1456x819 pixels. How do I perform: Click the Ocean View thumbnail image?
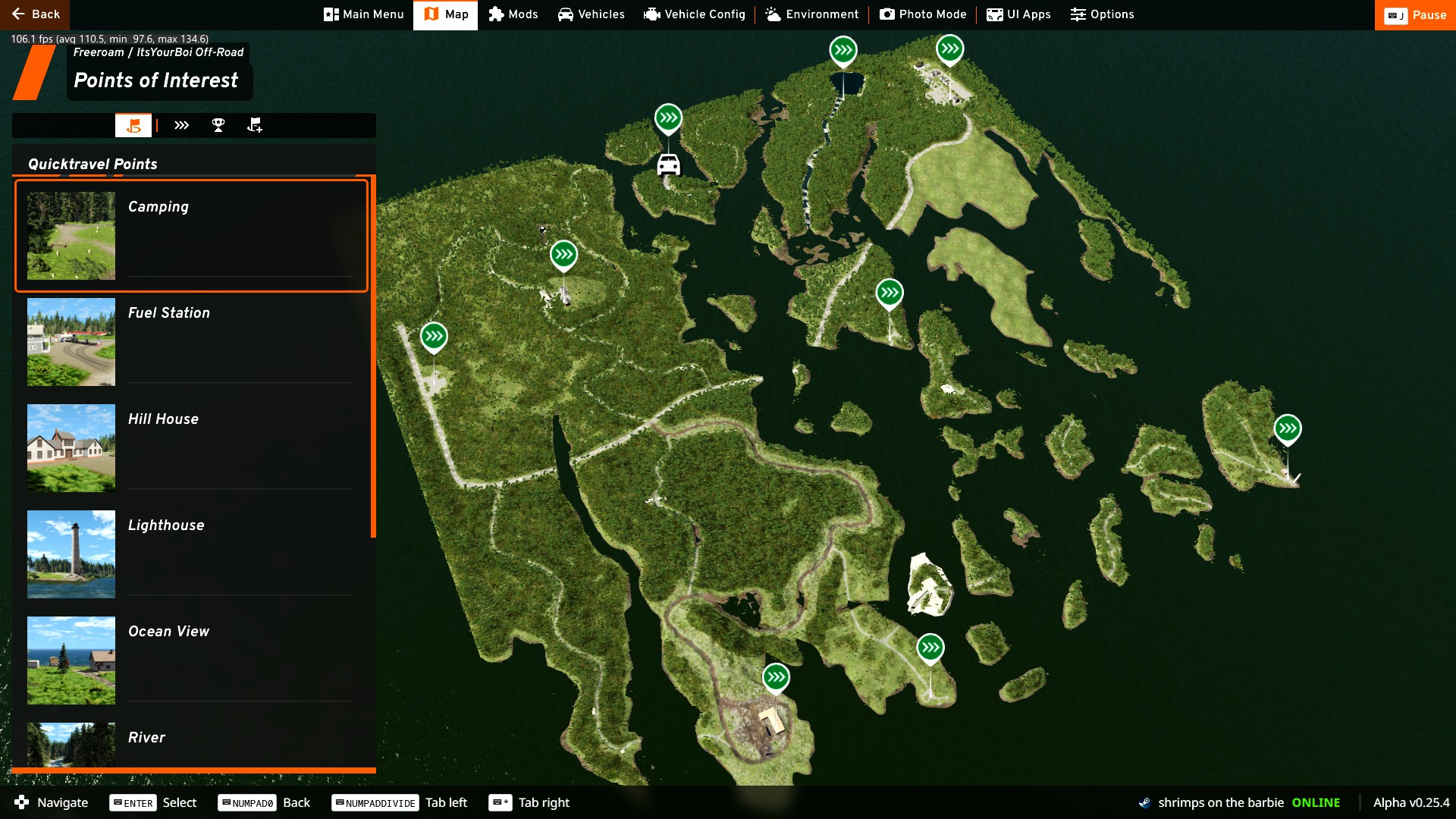point(71,661)
